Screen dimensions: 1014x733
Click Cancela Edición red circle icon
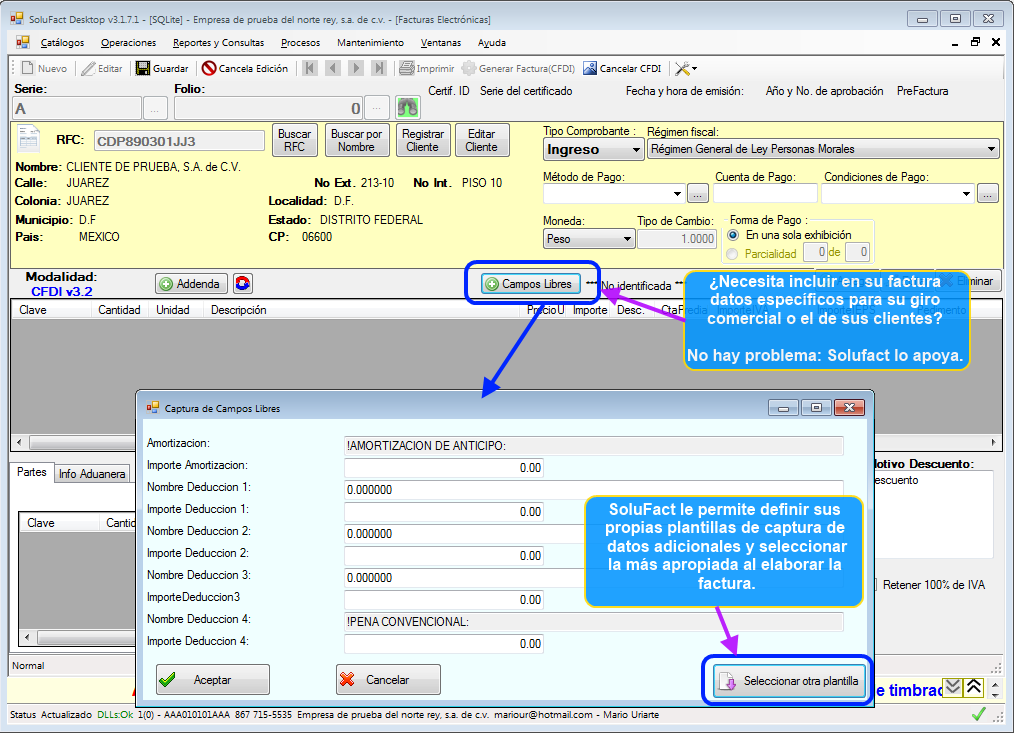pyautogui.click(x=209, y=68)
